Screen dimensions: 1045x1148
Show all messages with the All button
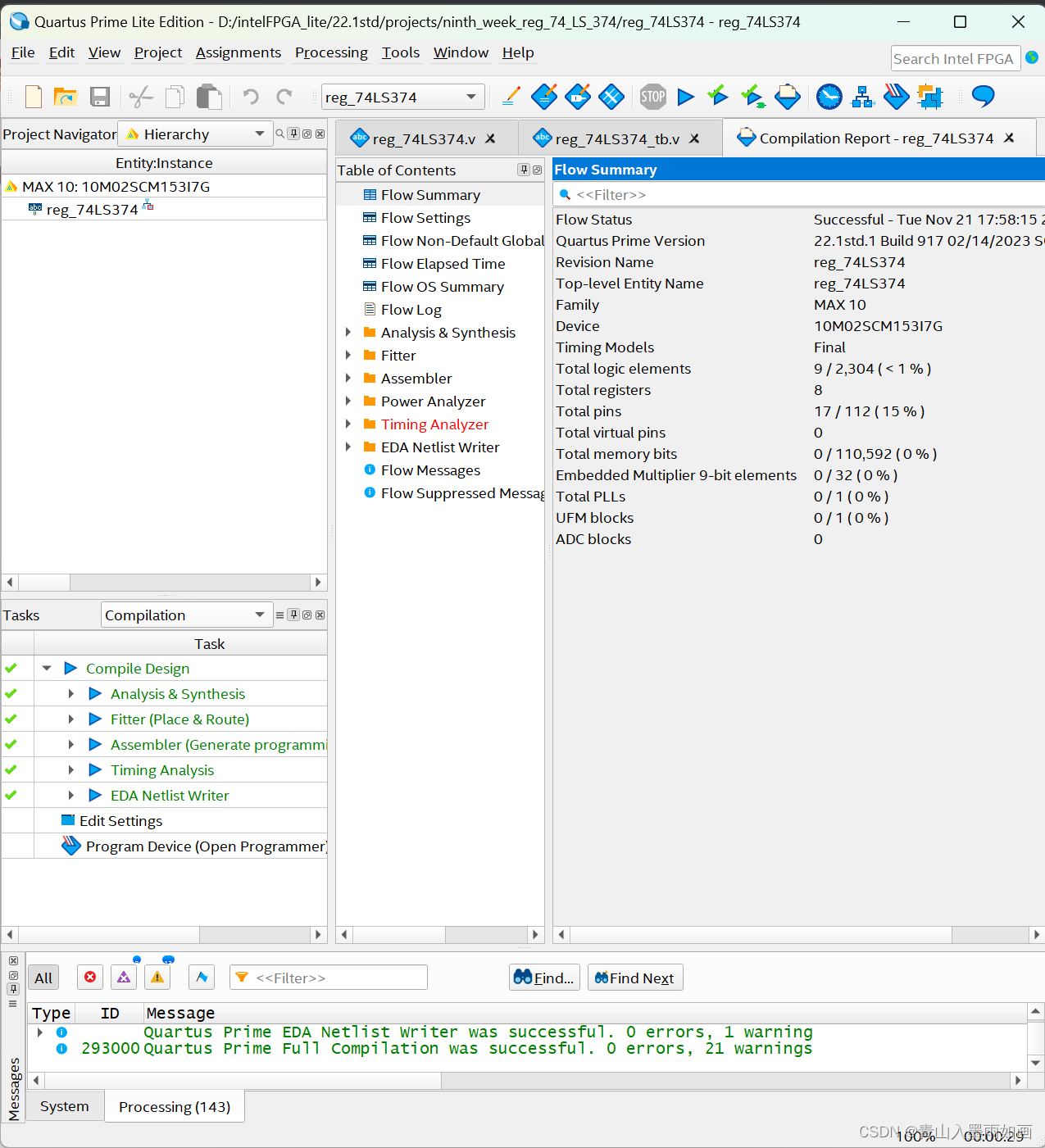43,978
